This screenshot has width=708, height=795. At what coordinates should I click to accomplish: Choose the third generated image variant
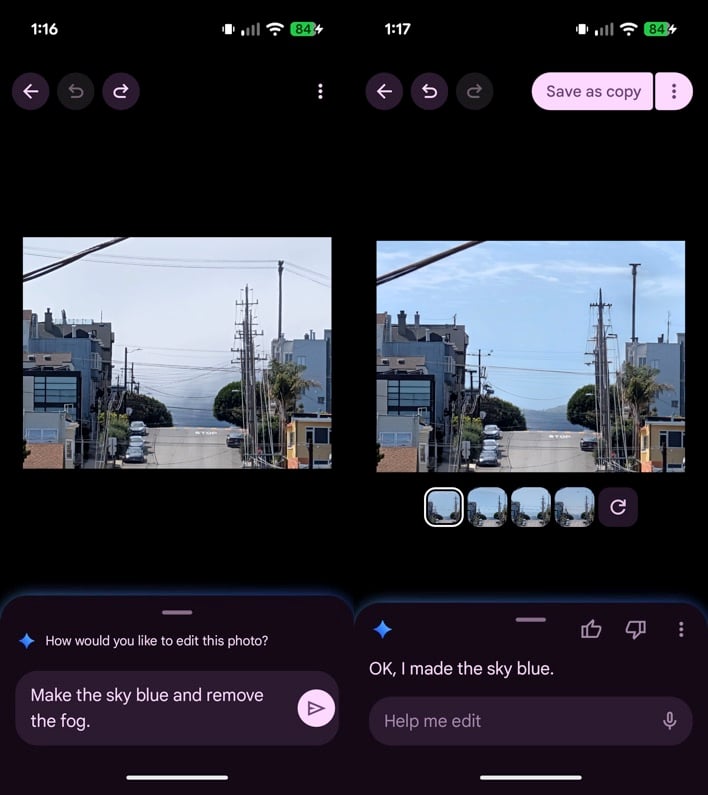[531, 507]
